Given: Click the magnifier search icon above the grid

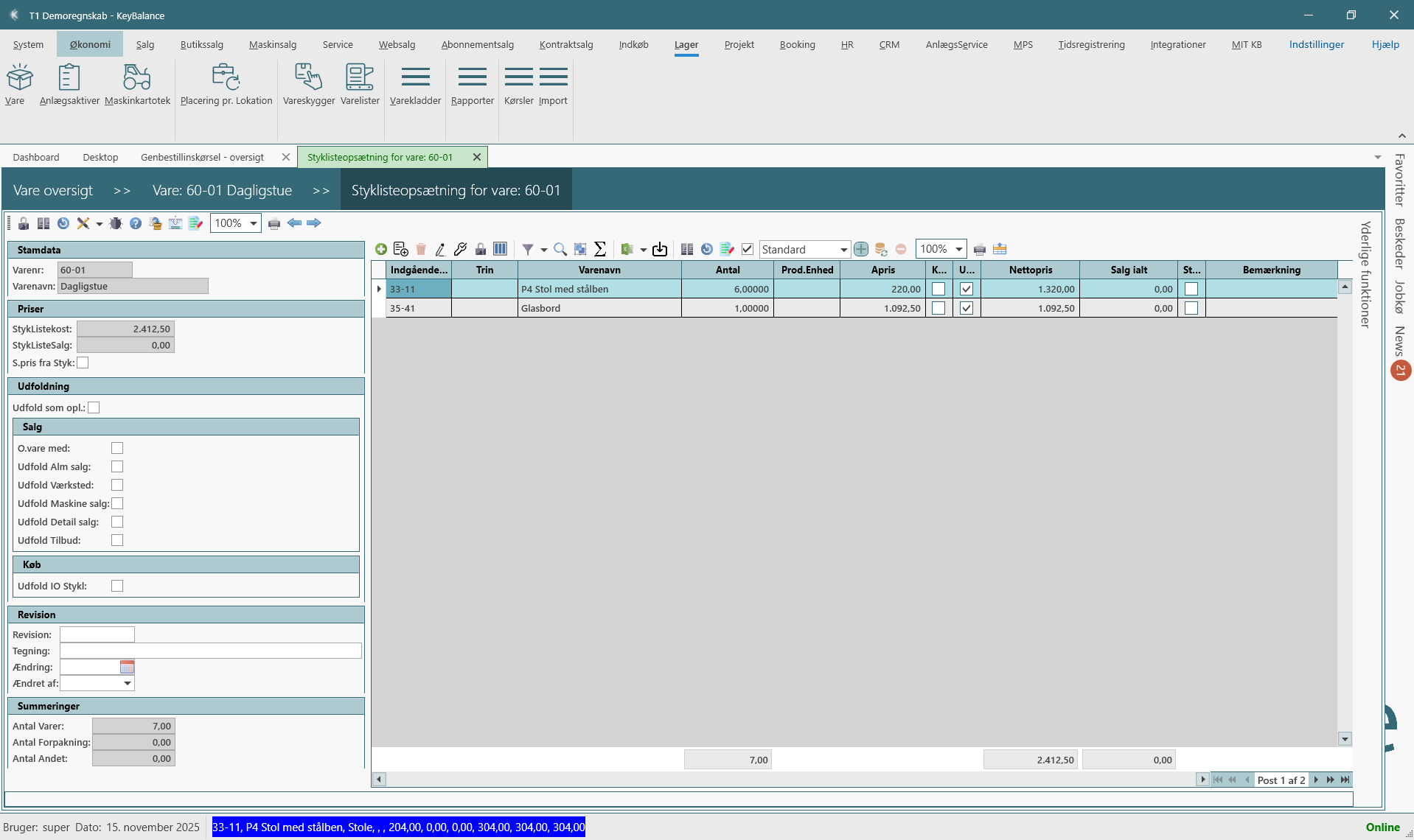Looking at the screenshot, I should coord(560,250).
